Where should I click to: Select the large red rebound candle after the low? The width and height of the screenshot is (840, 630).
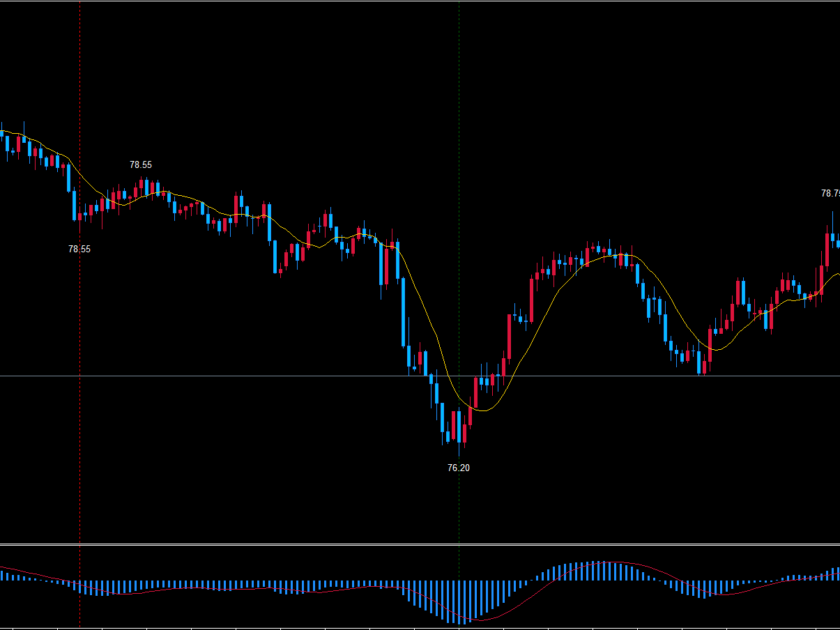(x=510, y=336)
